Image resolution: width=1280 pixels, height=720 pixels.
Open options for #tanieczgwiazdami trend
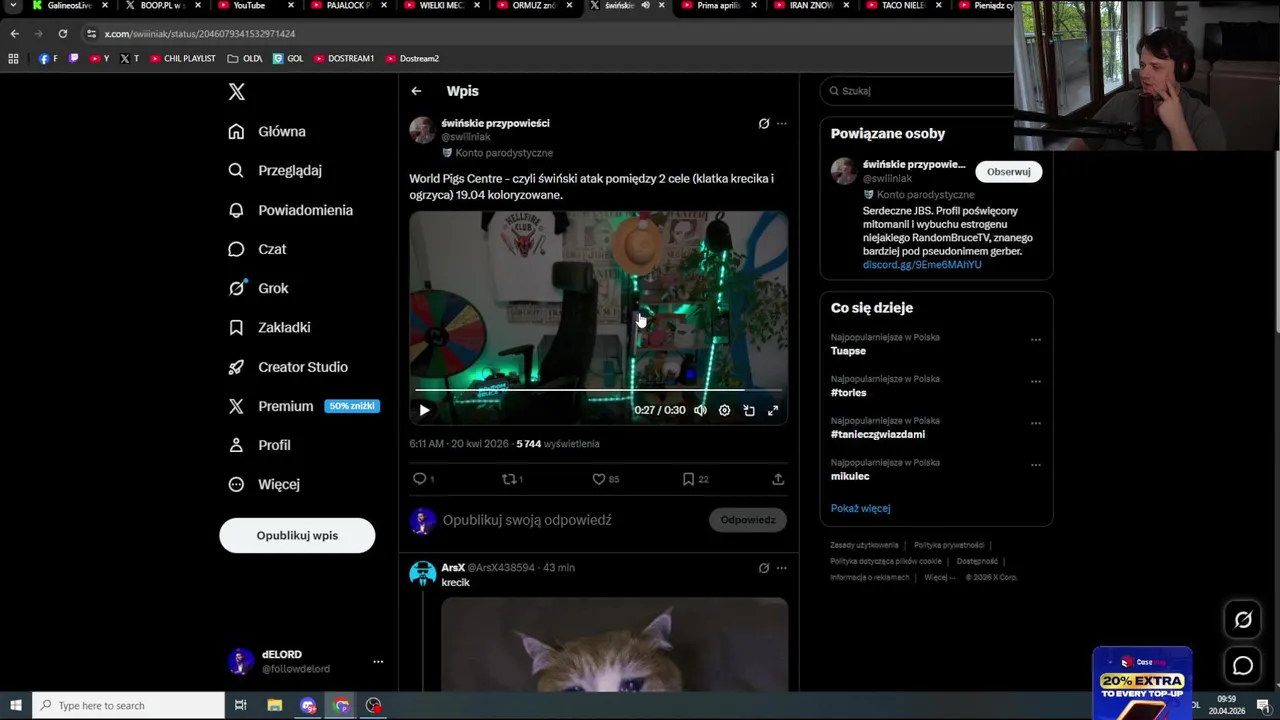pos(1036,424)
